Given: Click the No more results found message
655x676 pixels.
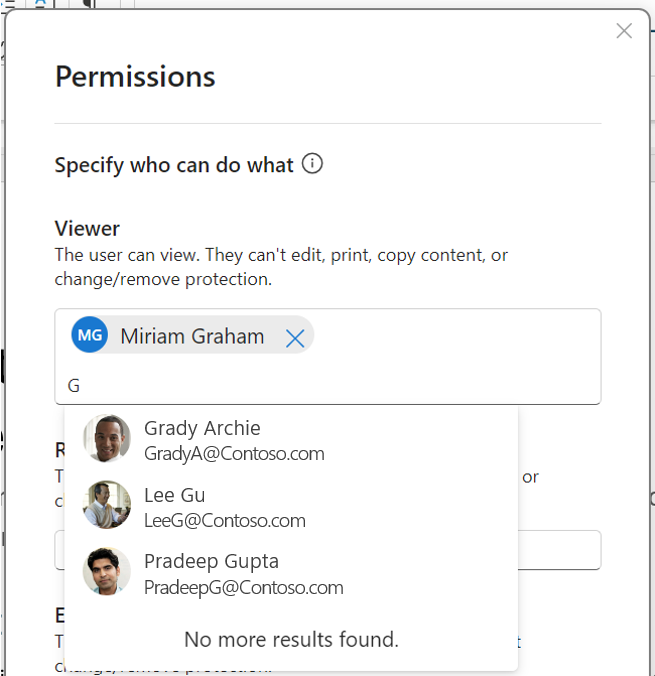Looking at the screenshot, I should (x=291, y=639).
